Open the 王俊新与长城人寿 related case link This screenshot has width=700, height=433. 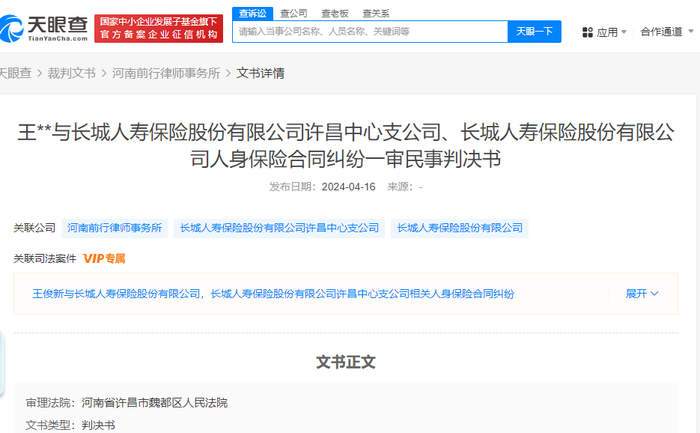[x=273, y=294]
